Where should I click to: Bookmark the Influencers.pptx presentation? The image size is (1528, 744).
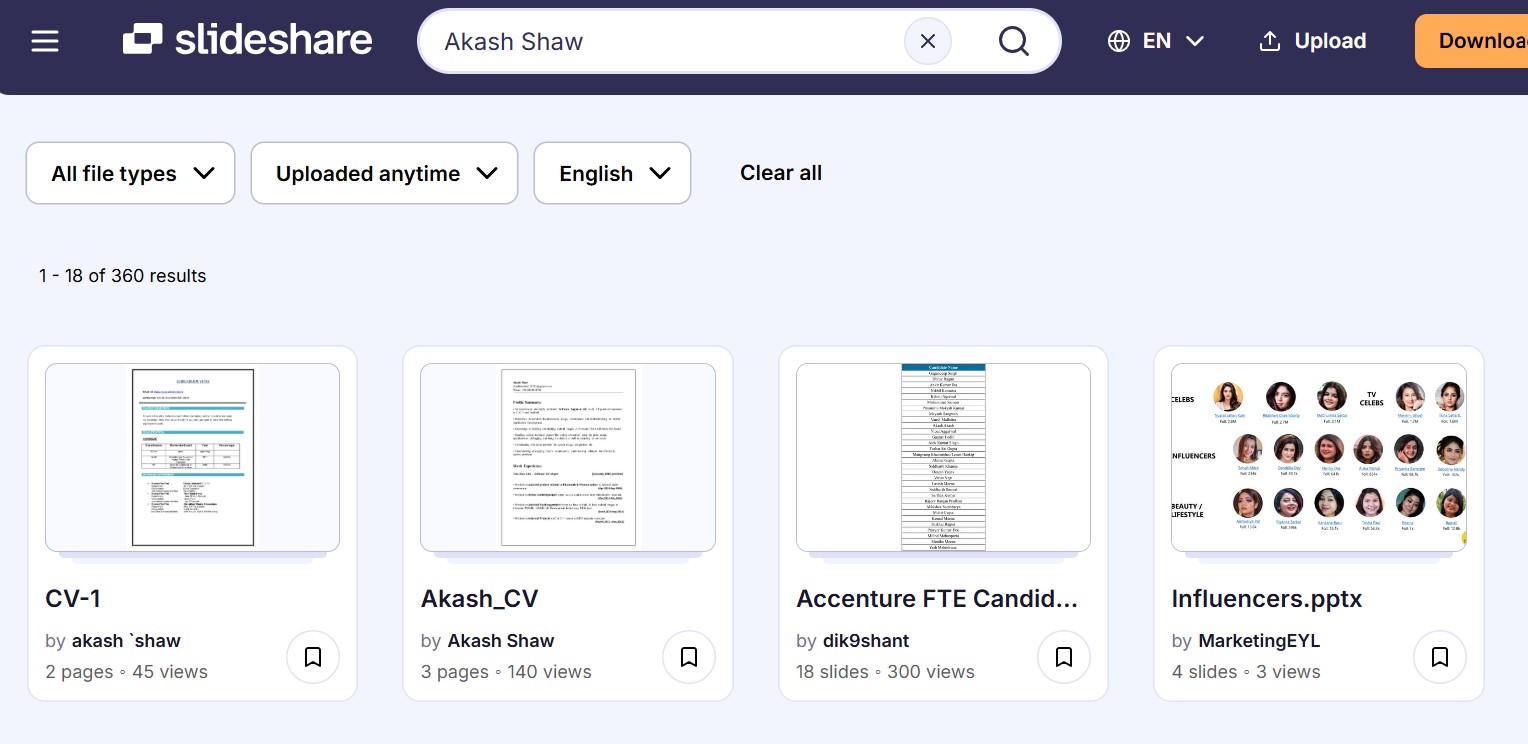pyautogui.click(x=1439, y=657)
